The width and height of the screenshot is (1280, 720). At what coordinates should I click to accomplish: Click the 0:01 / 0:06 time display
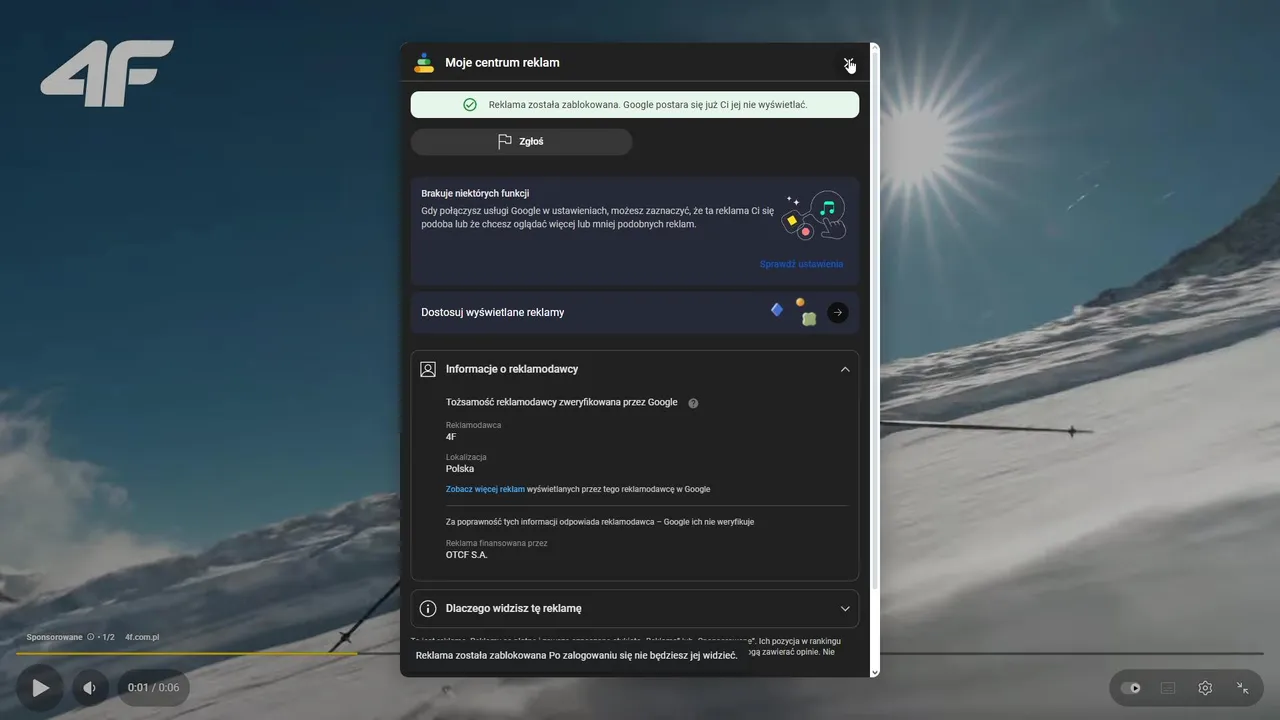tap(153, 688)
